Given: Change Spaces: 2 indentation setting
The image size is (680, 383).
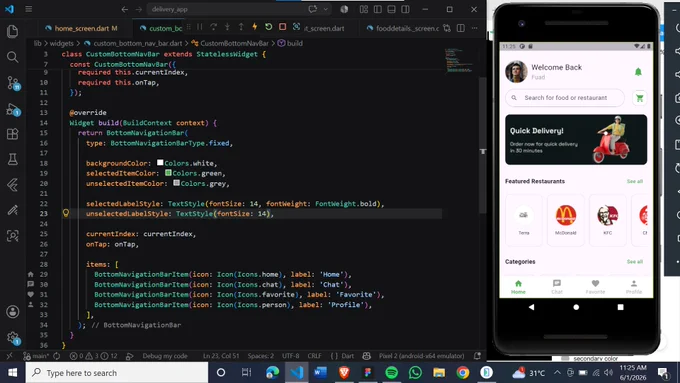Looking at the screenshot, I should coord(261,356).
